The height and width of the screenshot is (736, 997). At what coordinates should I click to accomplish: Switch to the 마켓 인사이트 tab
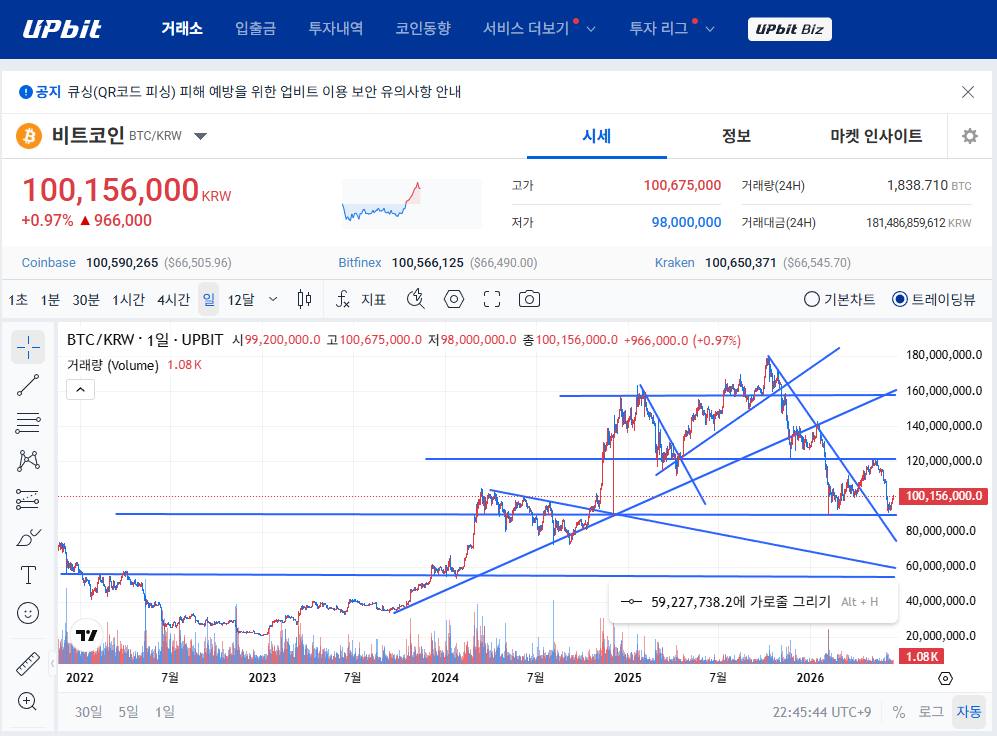point(876,136)
